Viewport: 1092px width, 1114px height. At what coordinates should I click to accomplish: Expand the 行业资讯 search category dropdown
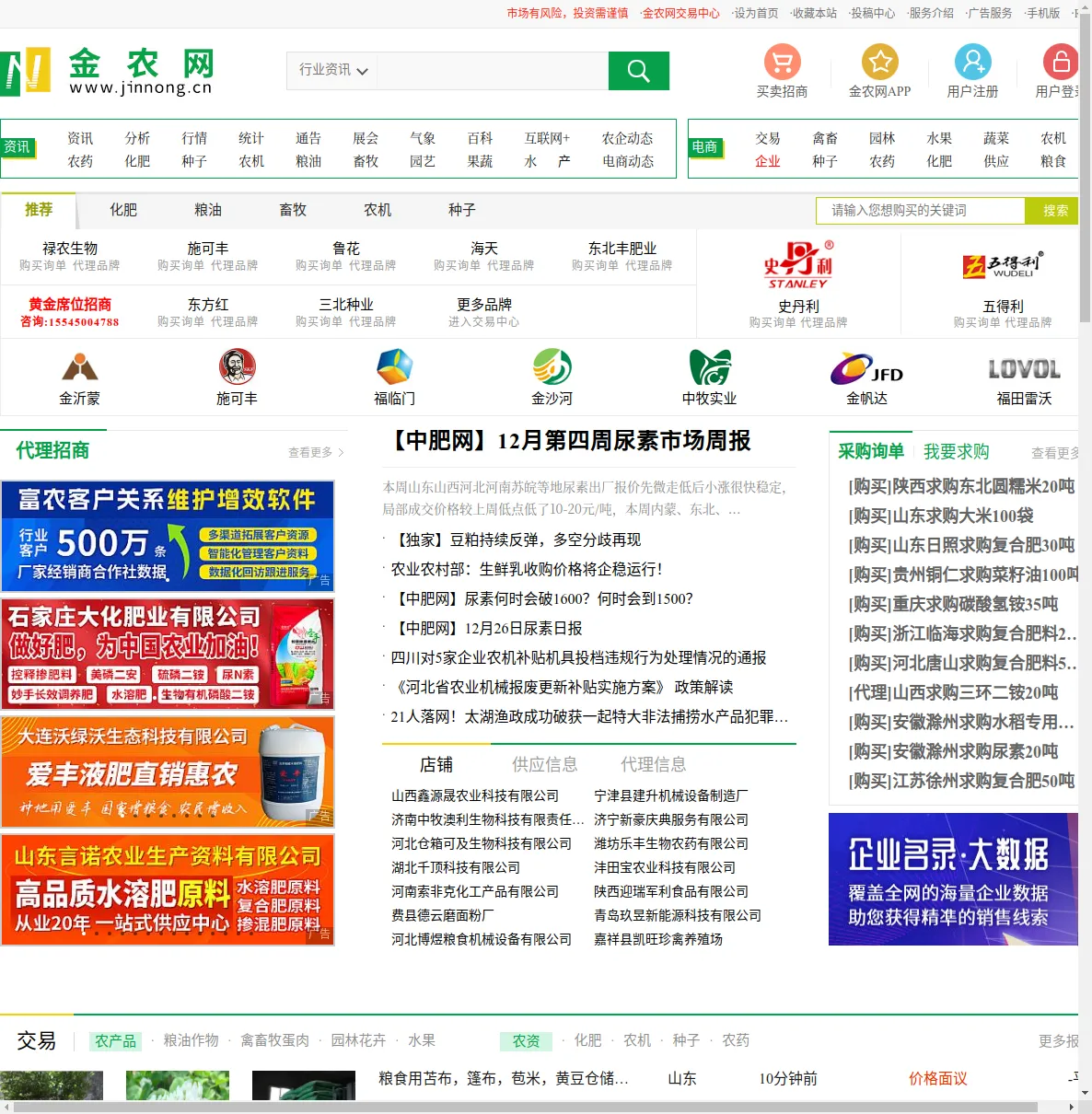coord(332,71)
